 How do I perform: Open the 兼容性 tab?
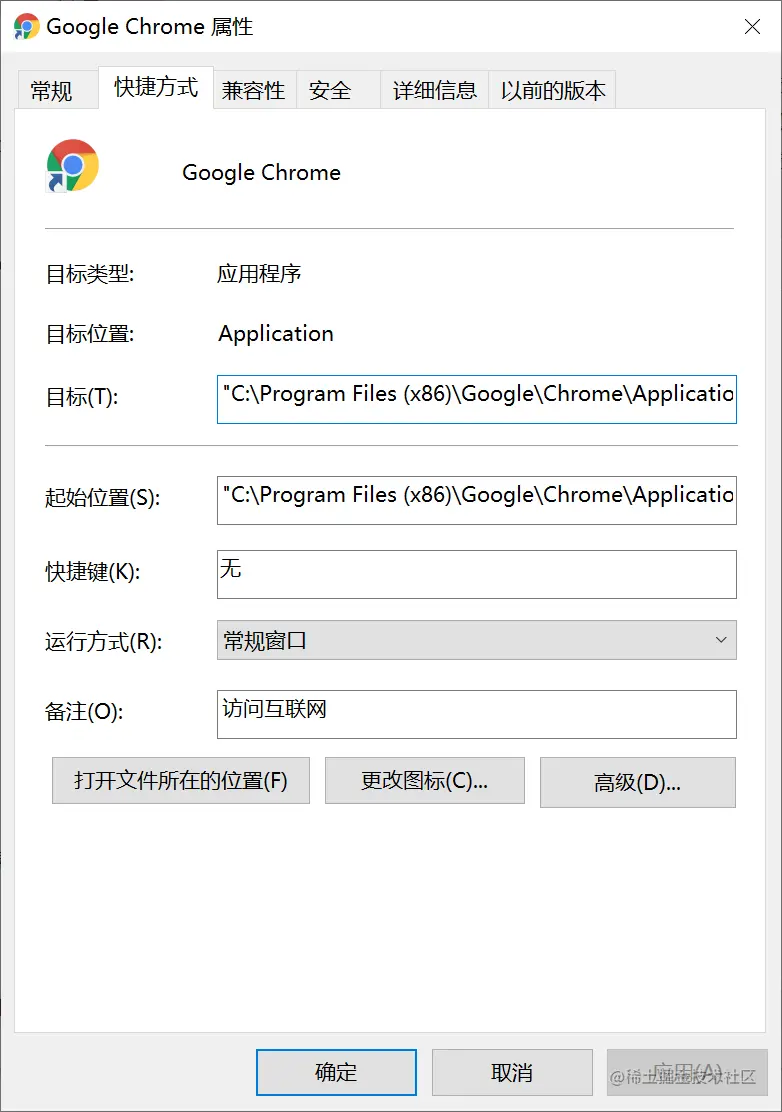pos(254,89)
